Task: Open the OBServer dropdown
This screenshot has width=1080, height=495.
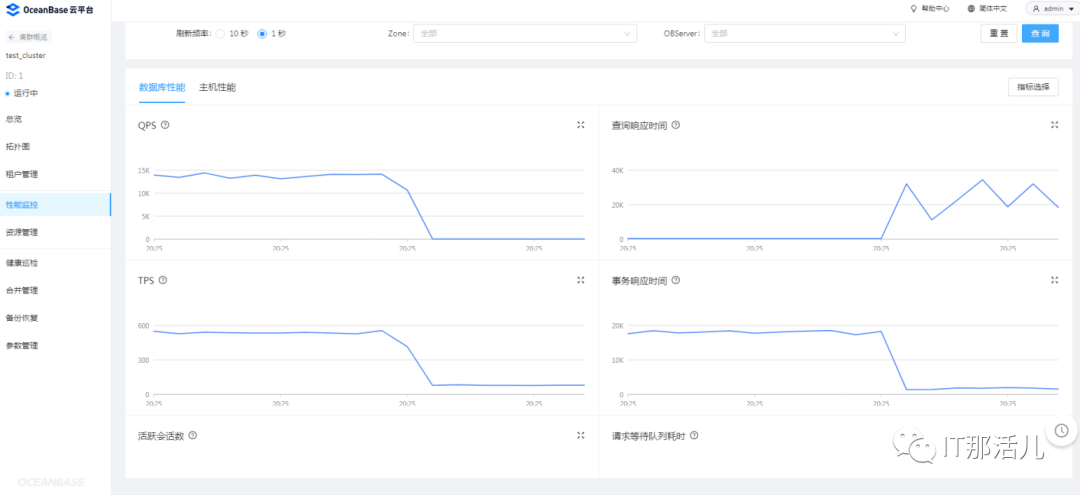Action: (805, 33)
